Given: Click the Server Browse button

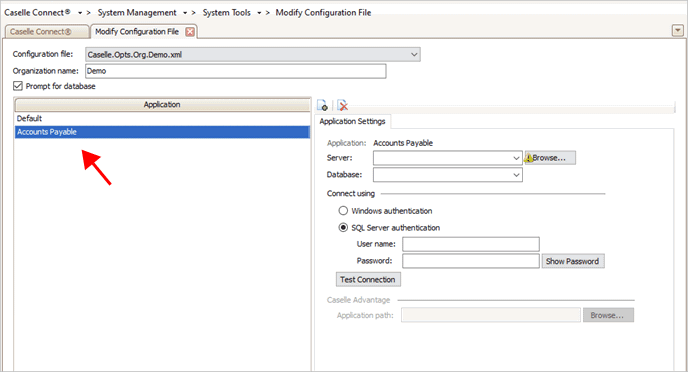Looking at the screenshot, I should click(550, 158).
